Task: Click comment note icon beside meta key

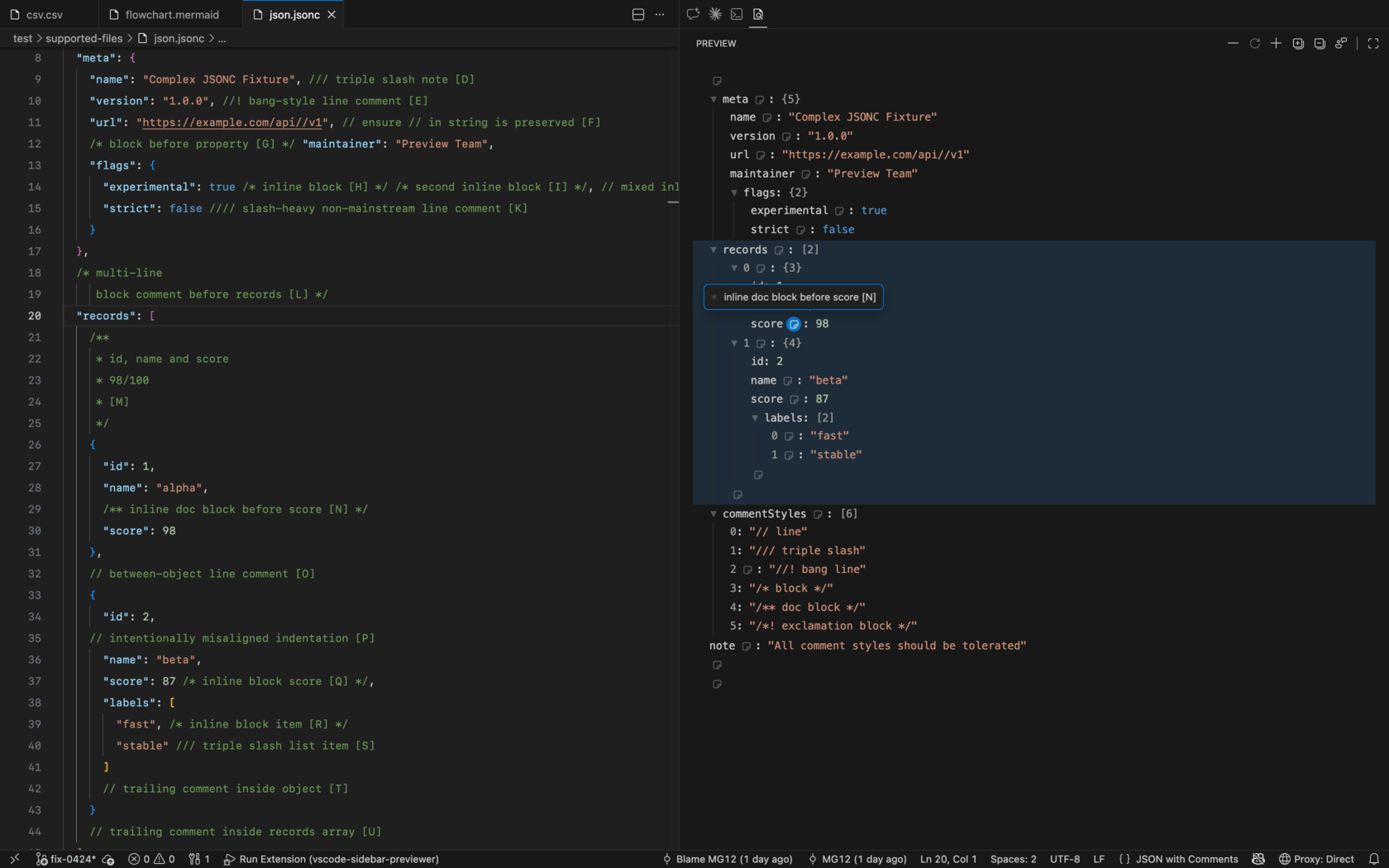Action: point(759,100)
